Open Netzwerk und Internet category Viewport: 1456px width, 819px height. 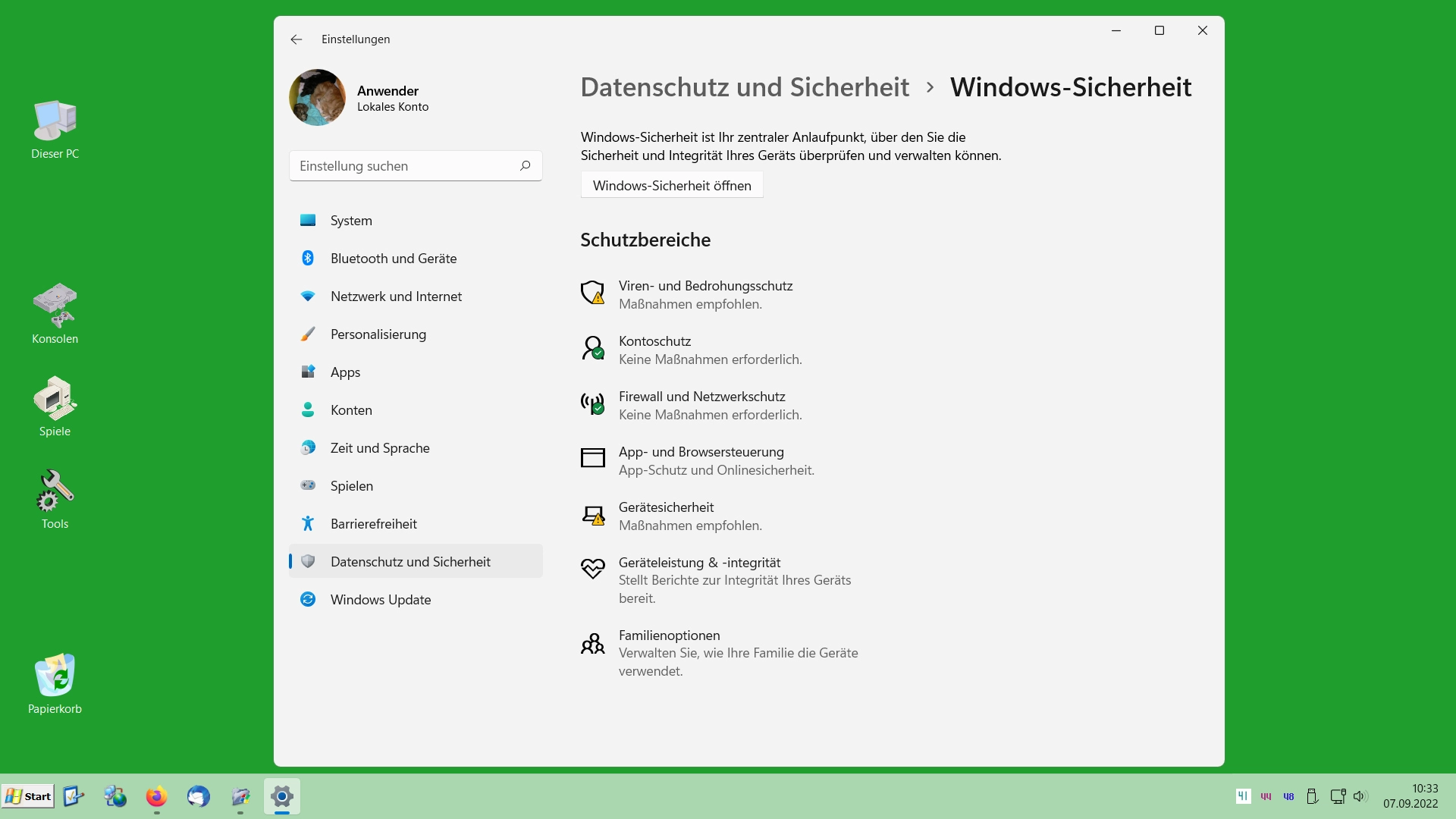click(x=416, y=297)
